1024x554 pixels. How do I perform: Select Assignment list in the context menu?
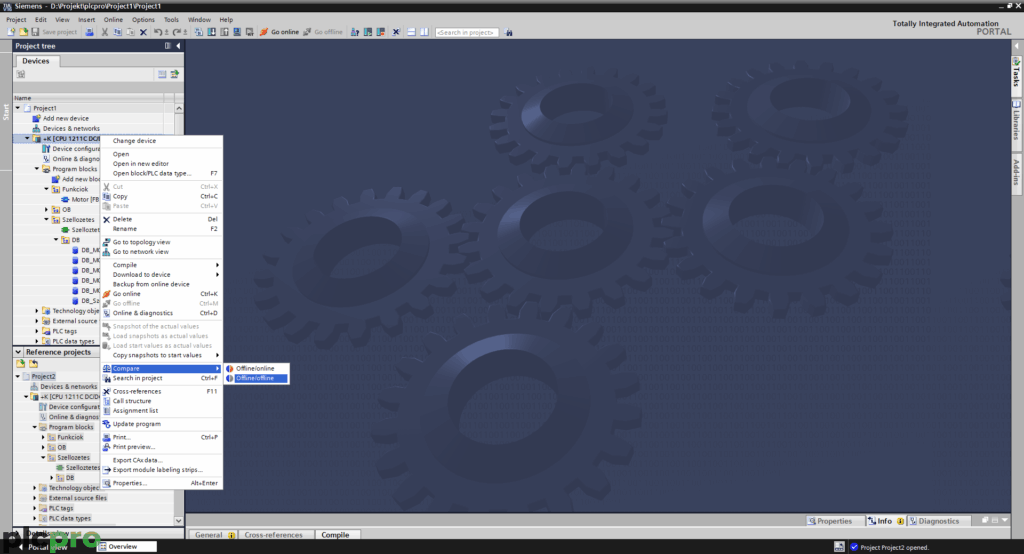(x=161, y=411)
